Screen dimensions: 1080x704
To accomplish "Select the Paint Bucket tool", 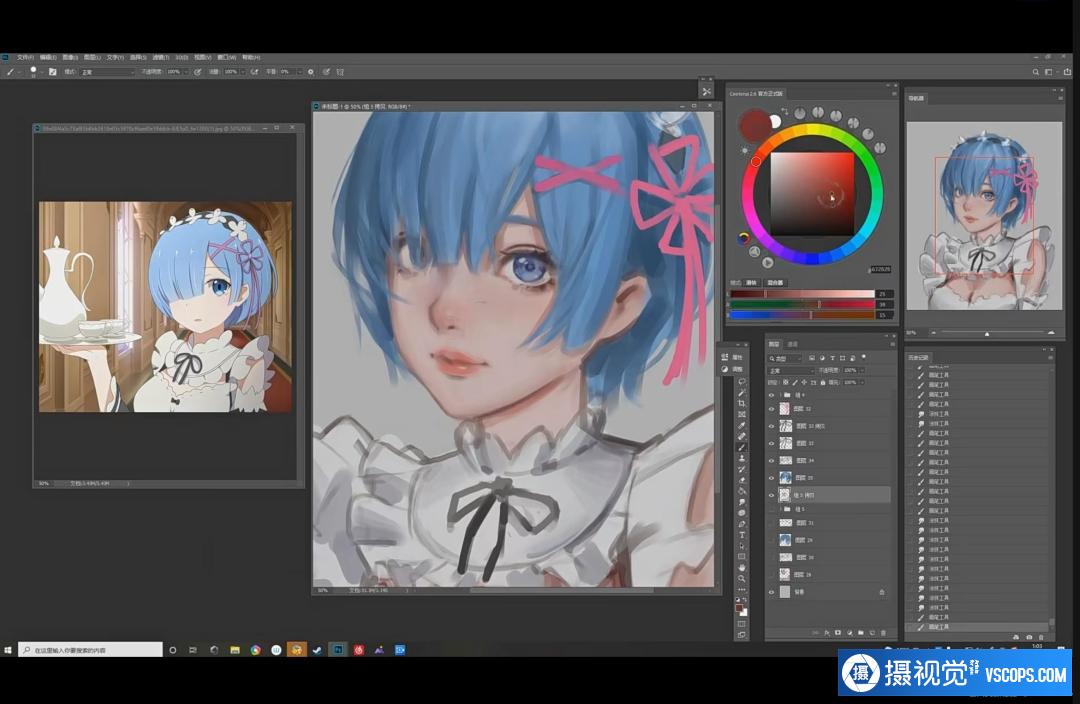I will coord(742,490).
